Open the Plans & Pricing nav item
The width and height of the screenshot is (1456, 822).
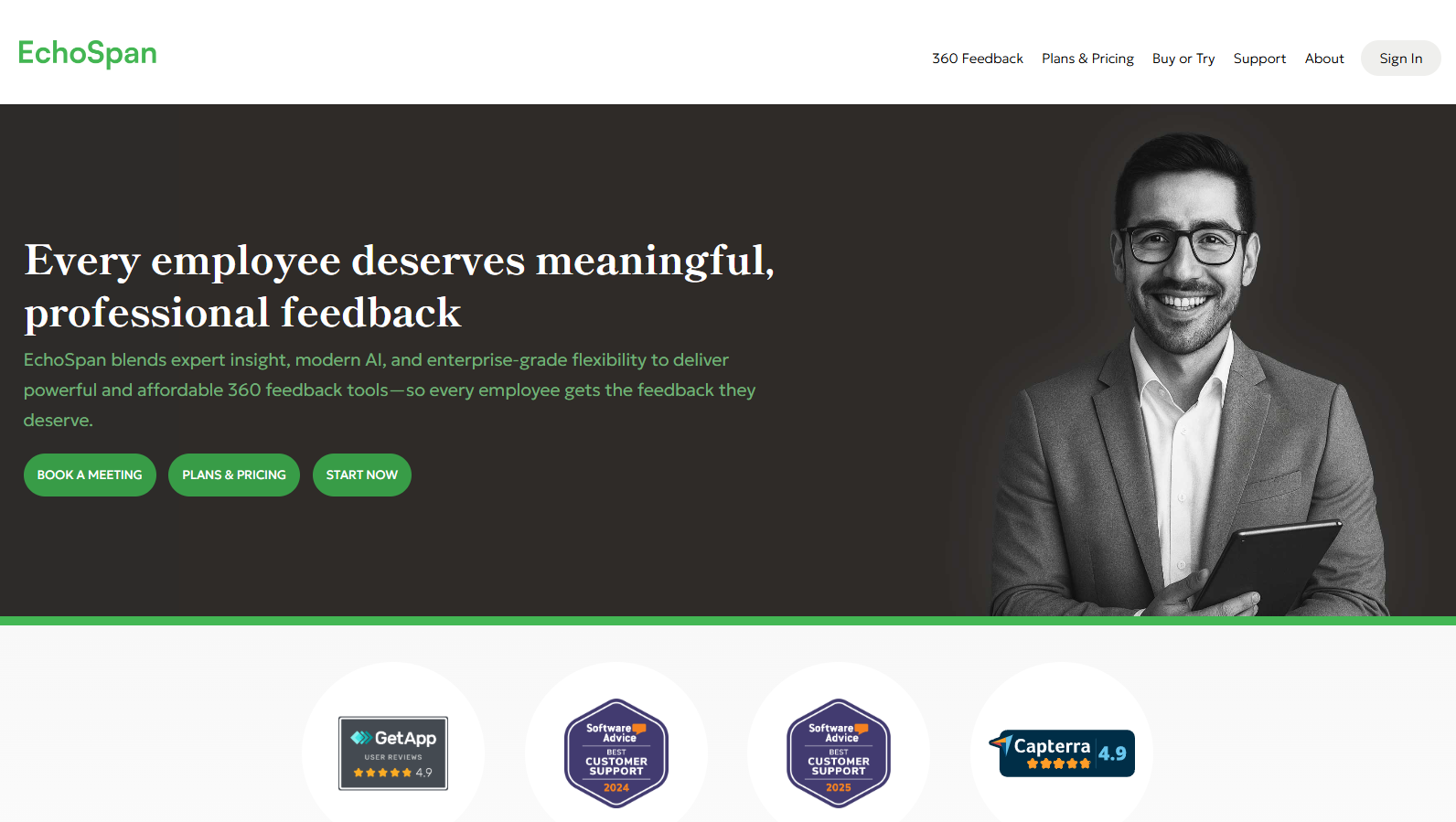click(x=1087, y=59)
